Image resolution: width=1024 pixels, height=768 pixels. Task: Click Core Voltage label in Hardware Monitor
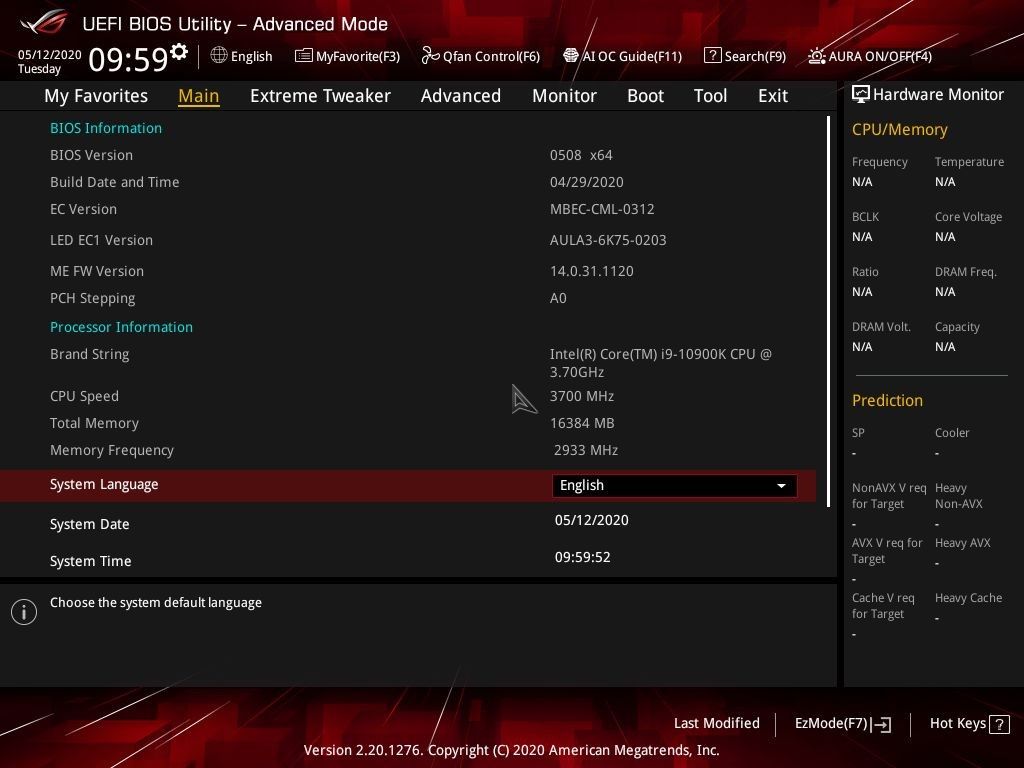[x=968, y=217]
